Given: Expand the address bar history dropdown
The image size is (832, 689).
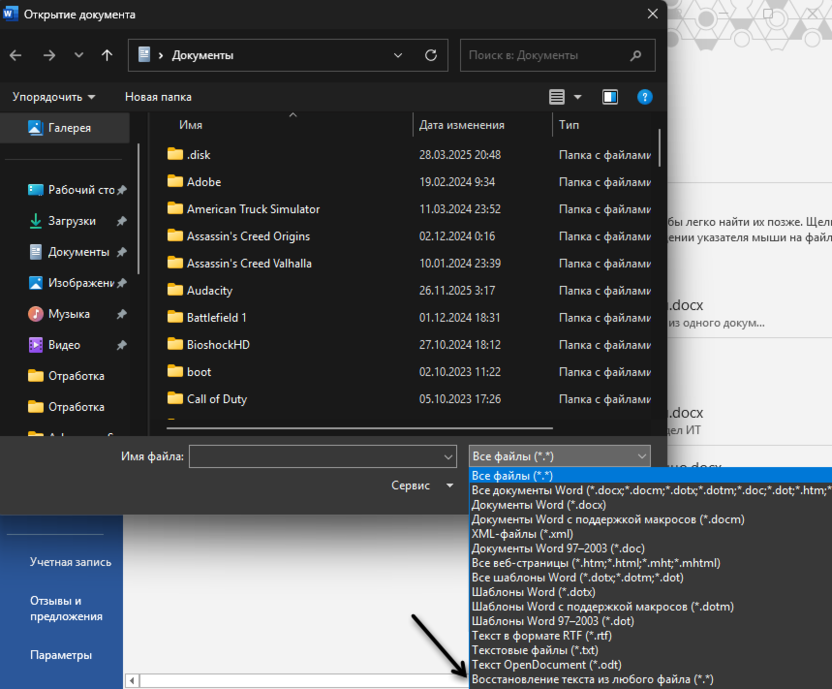Looking at the screenshot, I should coord(397,55).
